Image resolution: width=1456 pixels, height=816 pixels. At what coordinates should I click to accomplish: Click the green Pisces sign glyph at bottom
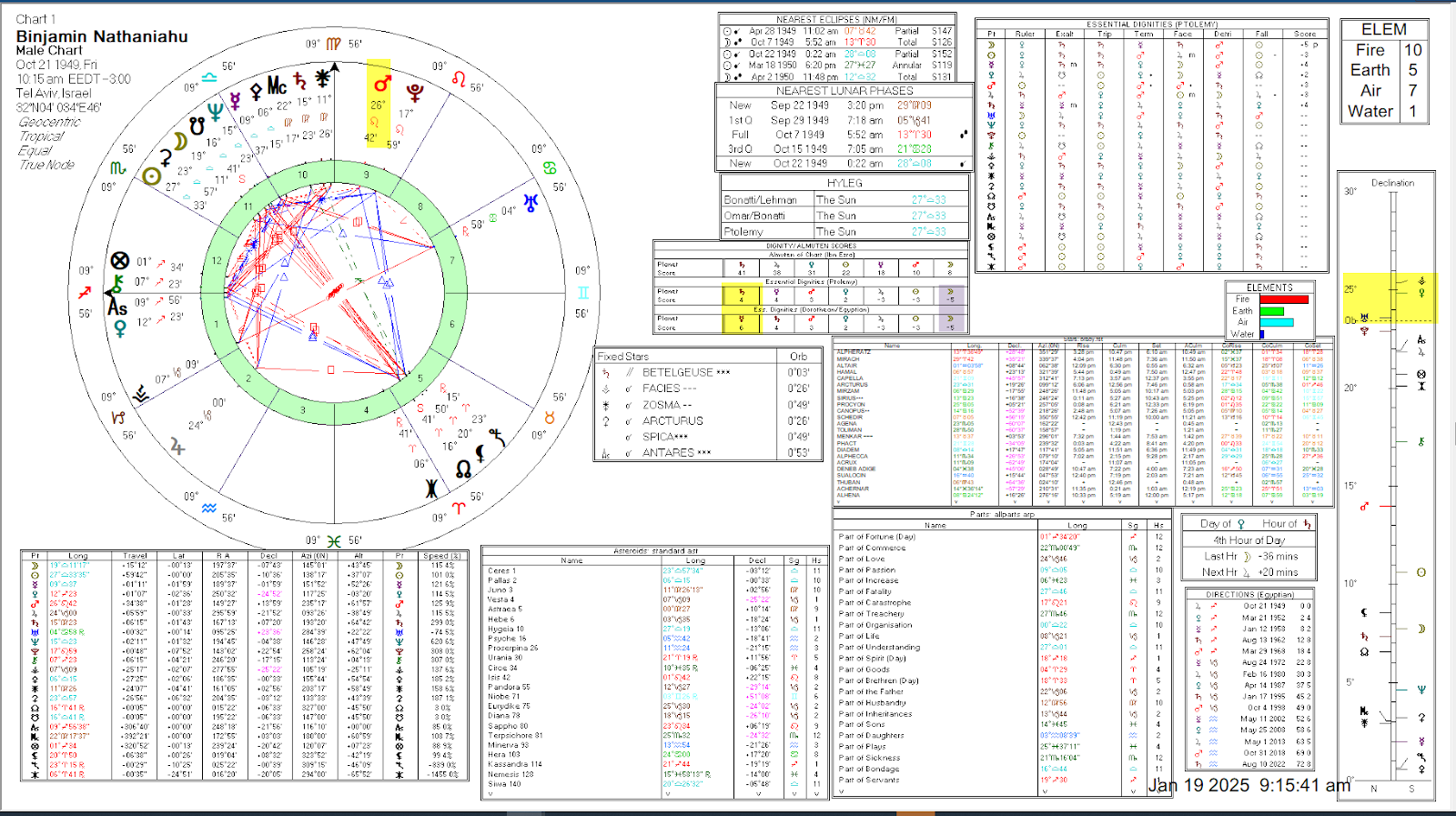pos(334,540)
